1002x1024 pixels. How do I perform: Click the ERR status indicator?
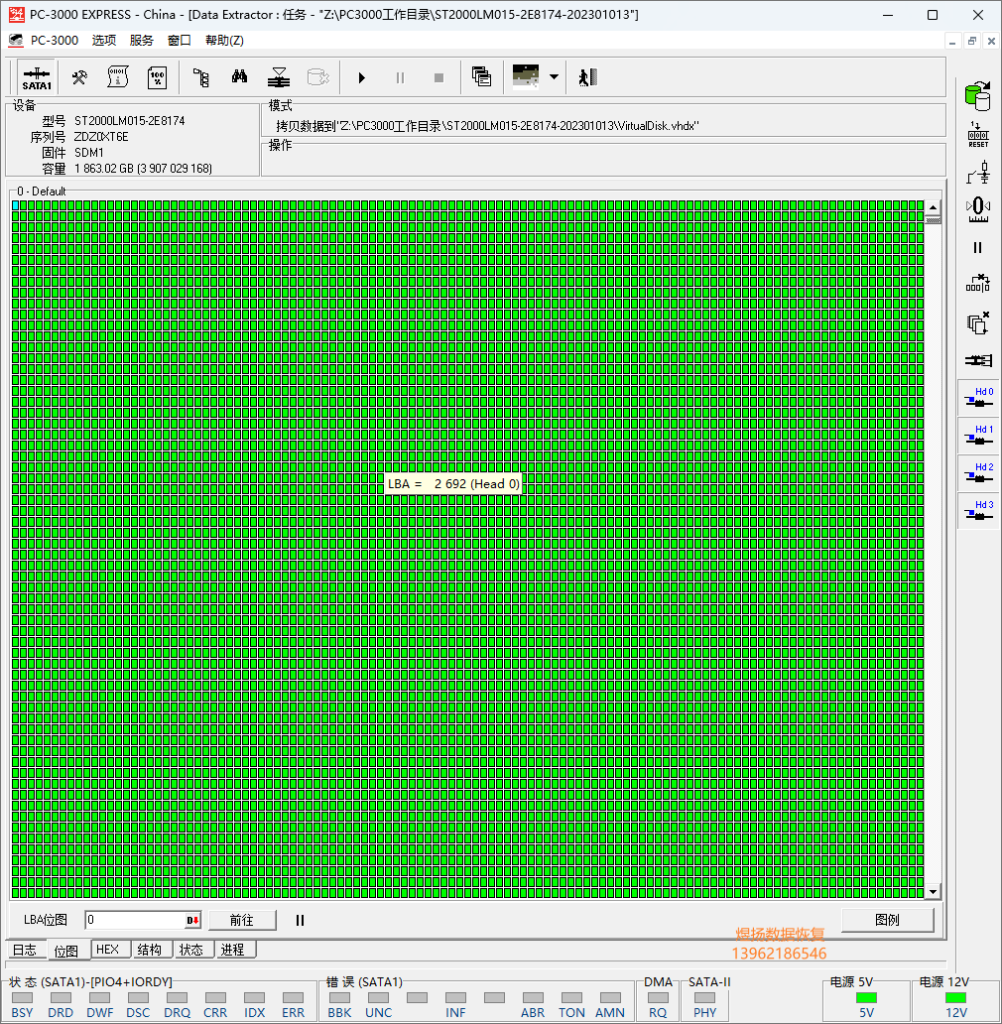pos(293,997)
